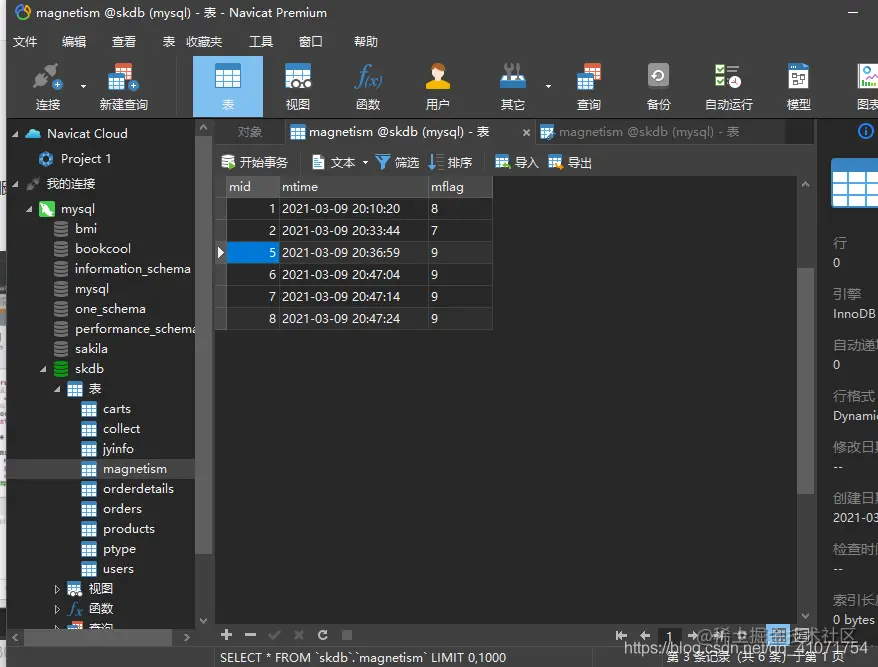Select the bookcool database in tree
This screenshot has height=667, width=878.
click(x=102, y=249)
